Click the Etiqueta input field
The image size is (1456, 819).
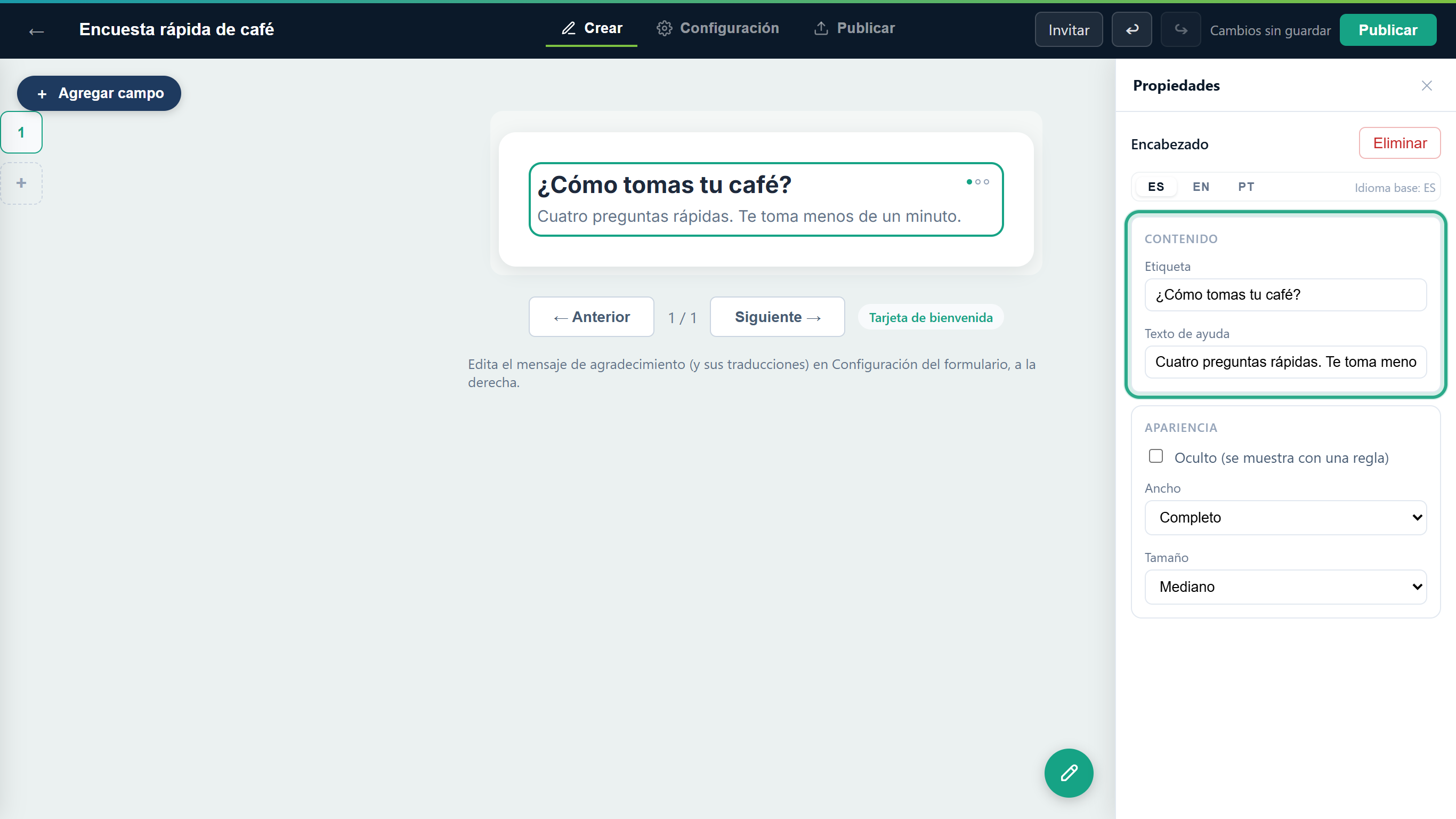click(1285, 295)
